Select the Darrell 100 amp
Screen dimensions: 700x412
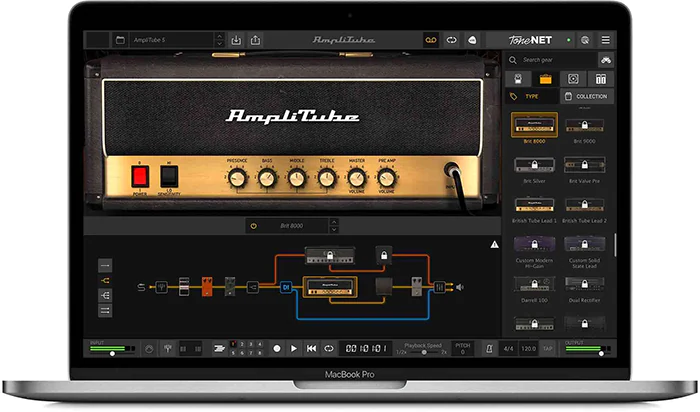(534, 284)
